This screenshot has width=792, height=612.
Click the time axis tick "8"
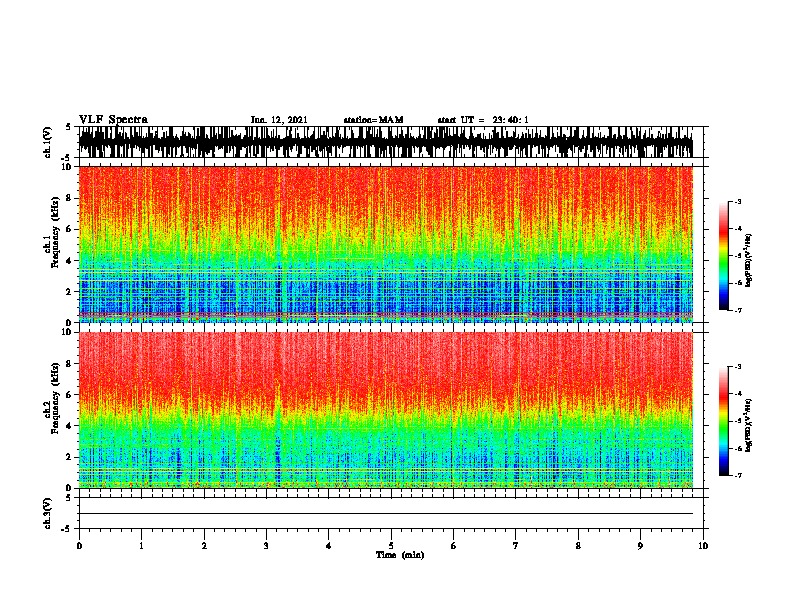pyautogui.click(x=578, y=546)
